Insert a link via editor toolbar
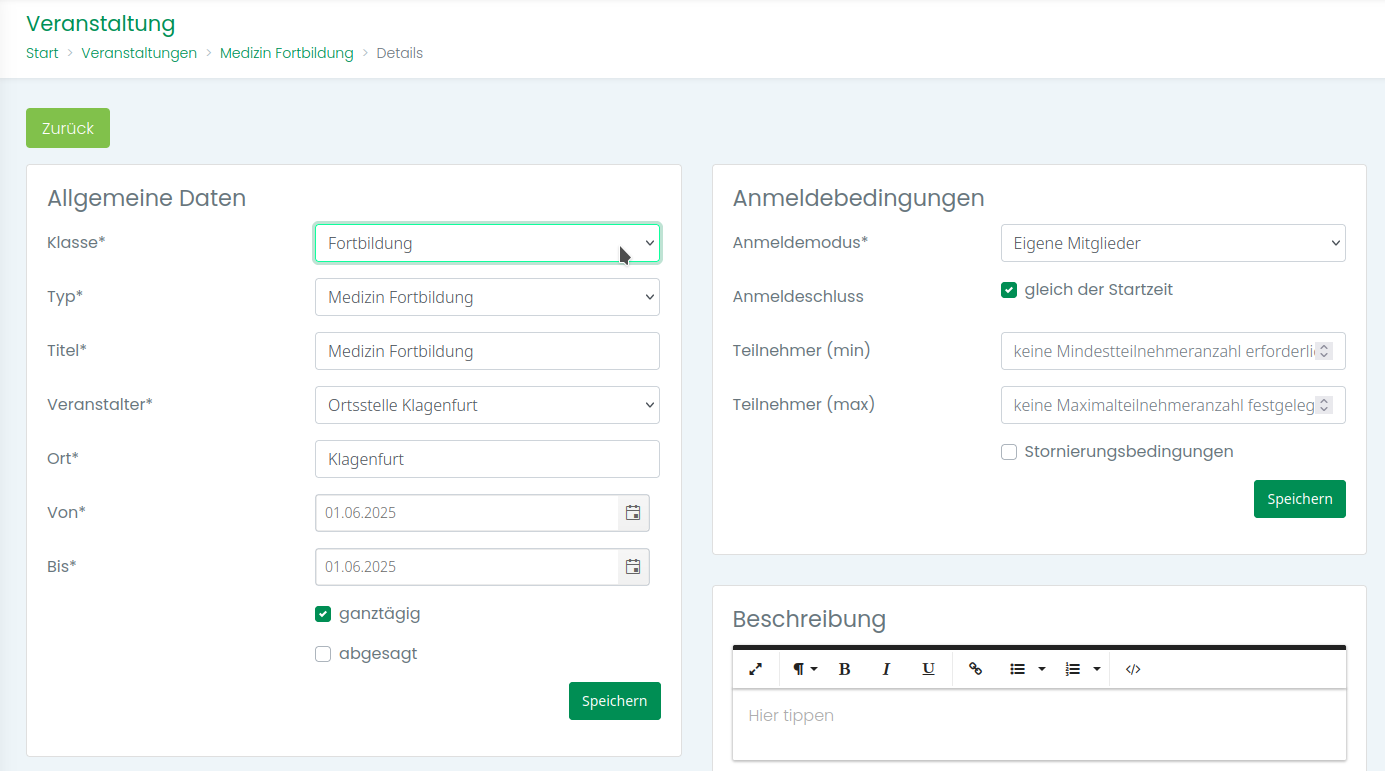 point(976,669)
